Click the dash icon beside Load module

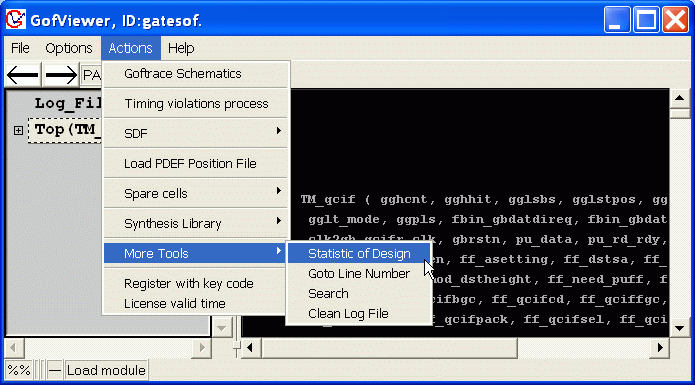point(55,370)
